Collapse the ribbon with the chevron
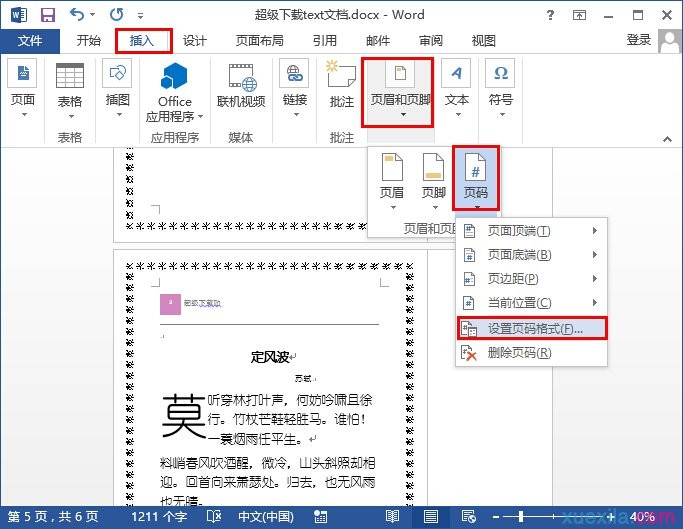This screenshot has width=683, height=529. [667, 139]
